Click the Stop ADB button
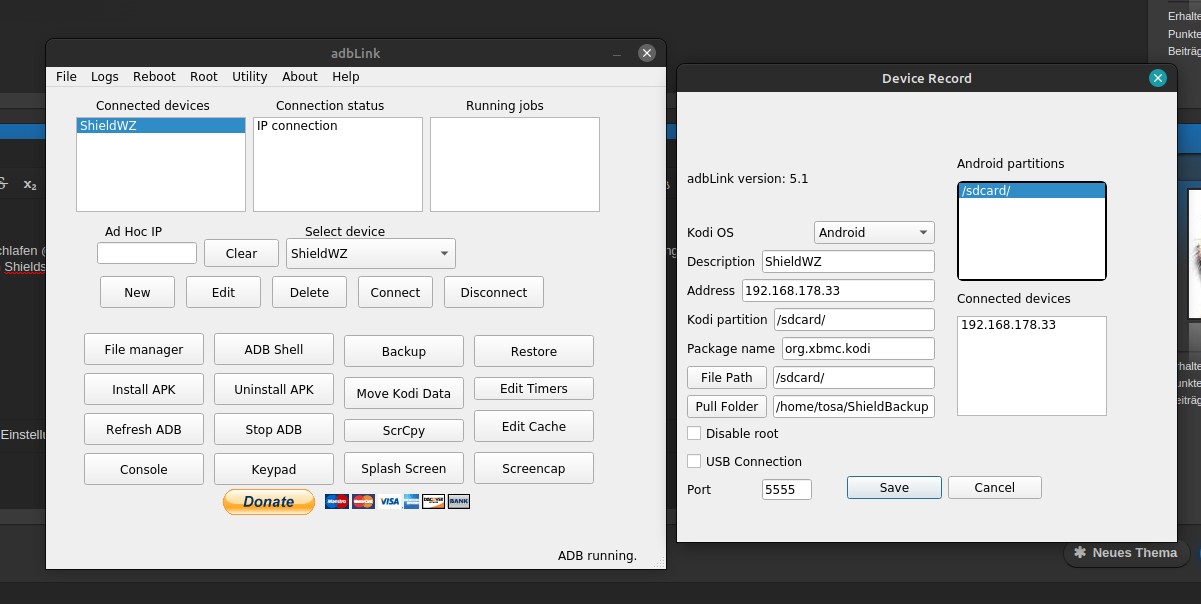This screenshot has width=1201, height=604. tap(274, 429)
